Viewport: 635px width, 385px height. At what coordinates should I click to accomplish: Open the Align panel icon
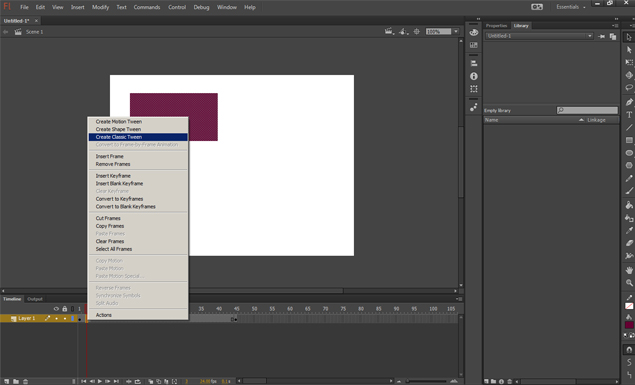pyautogui.click(x=473, y=64)
